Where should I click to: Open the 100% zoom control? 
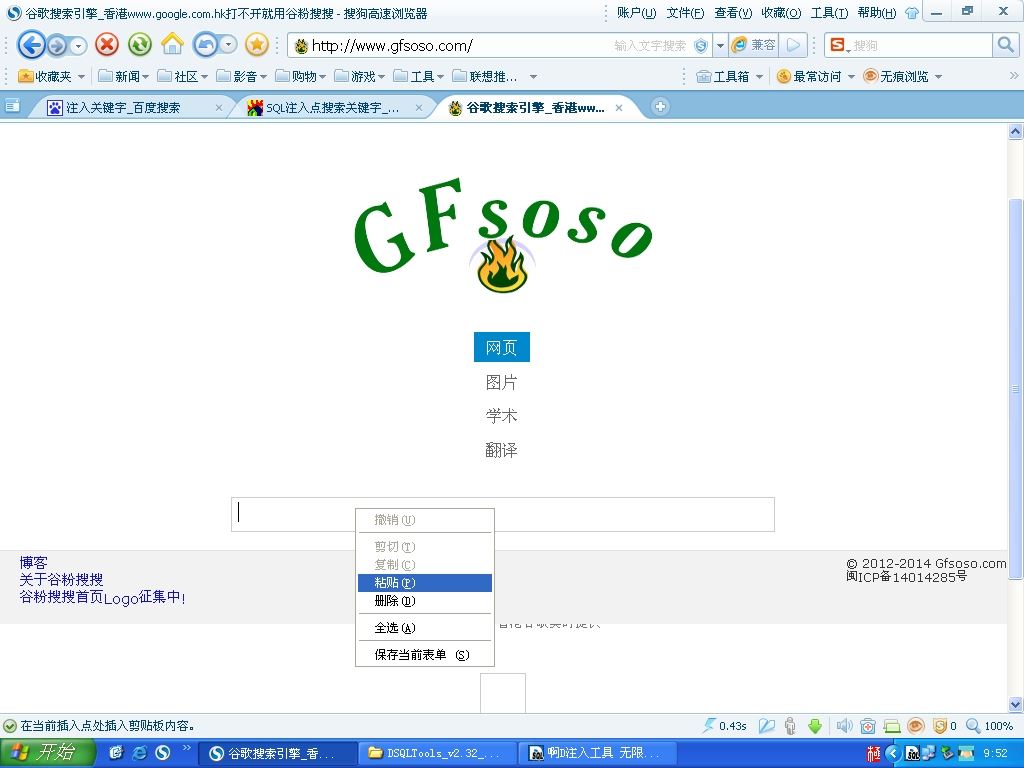[989, 726]
